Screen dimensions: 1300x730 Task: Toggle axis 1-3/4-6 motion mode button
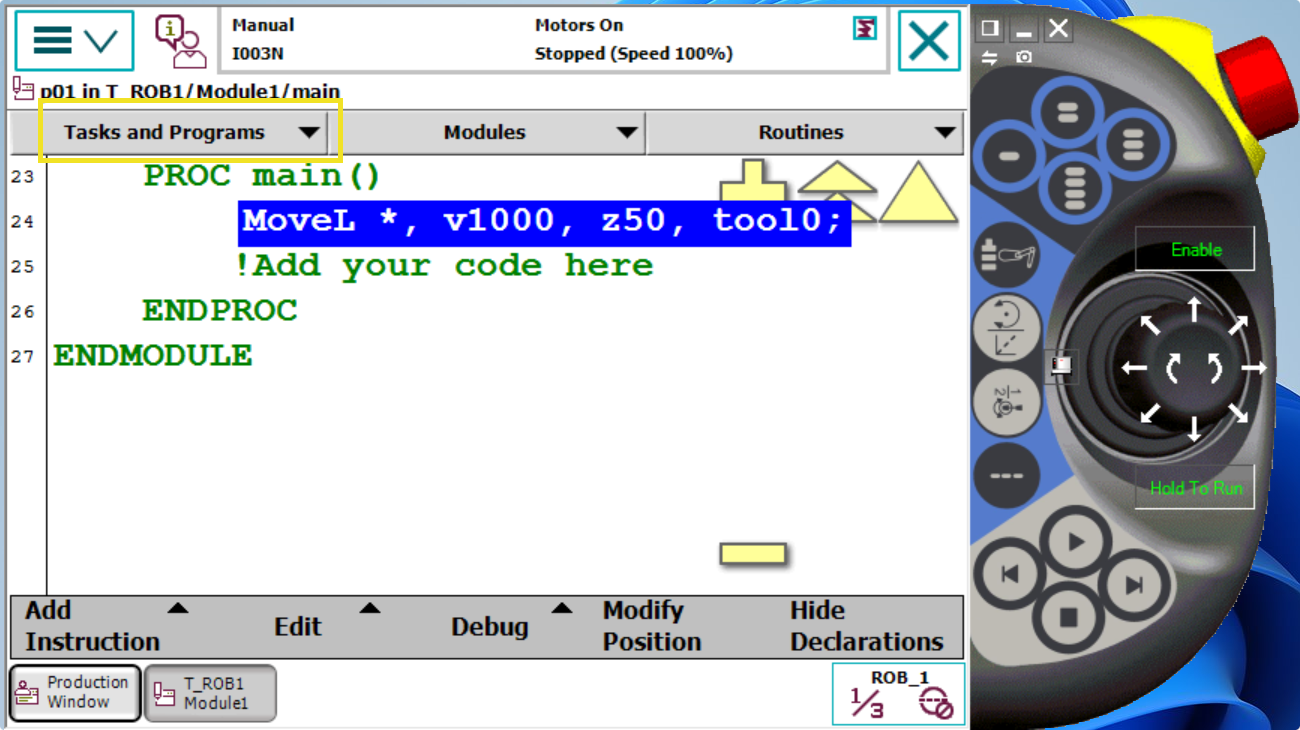click(1006, 402)
